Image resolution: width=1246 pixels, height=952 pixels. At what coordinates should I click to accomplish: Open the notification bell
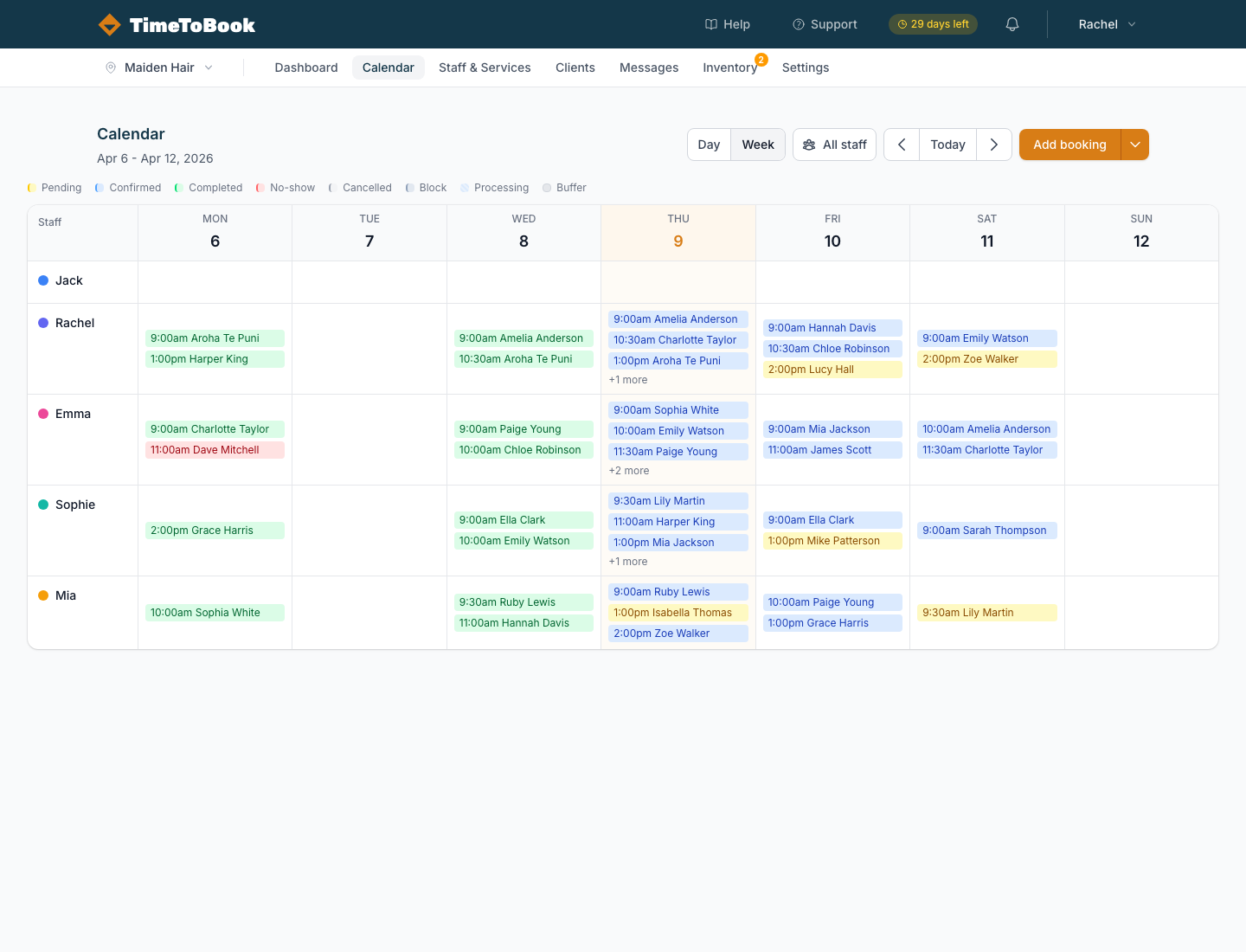pos(1012,24)
